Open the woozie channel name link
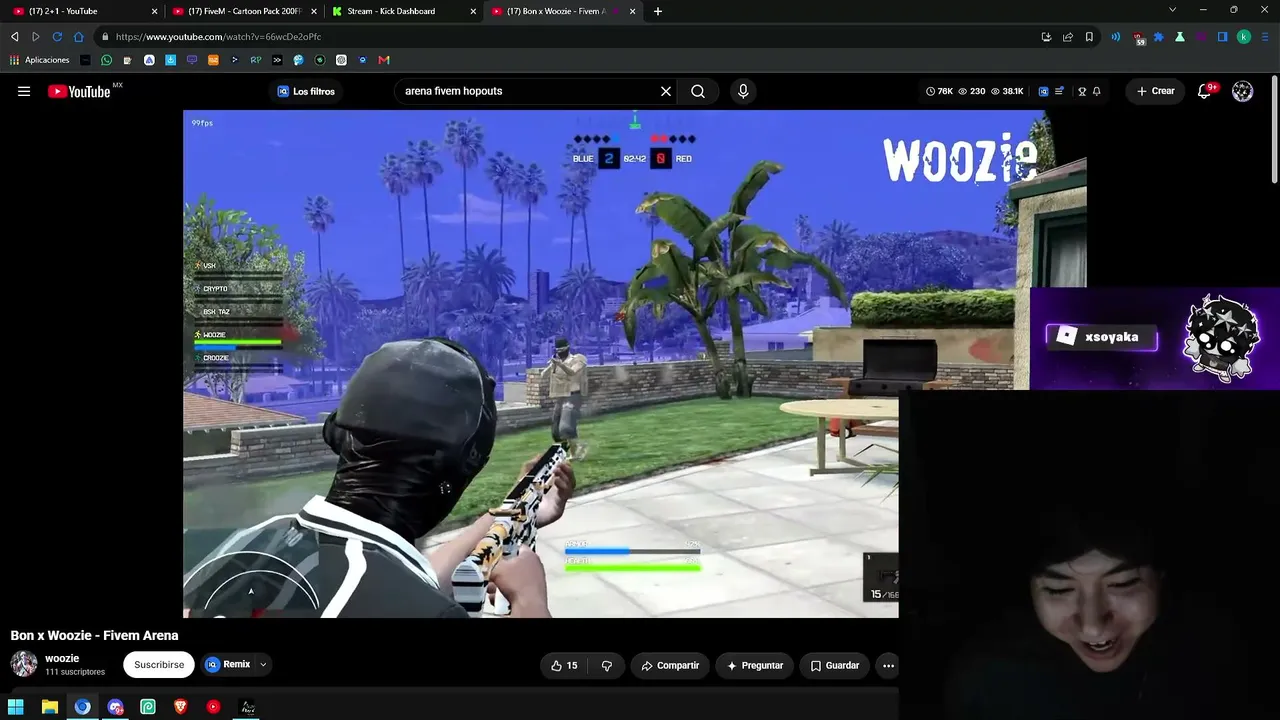The image size is (1280, 720). (62, 659)
